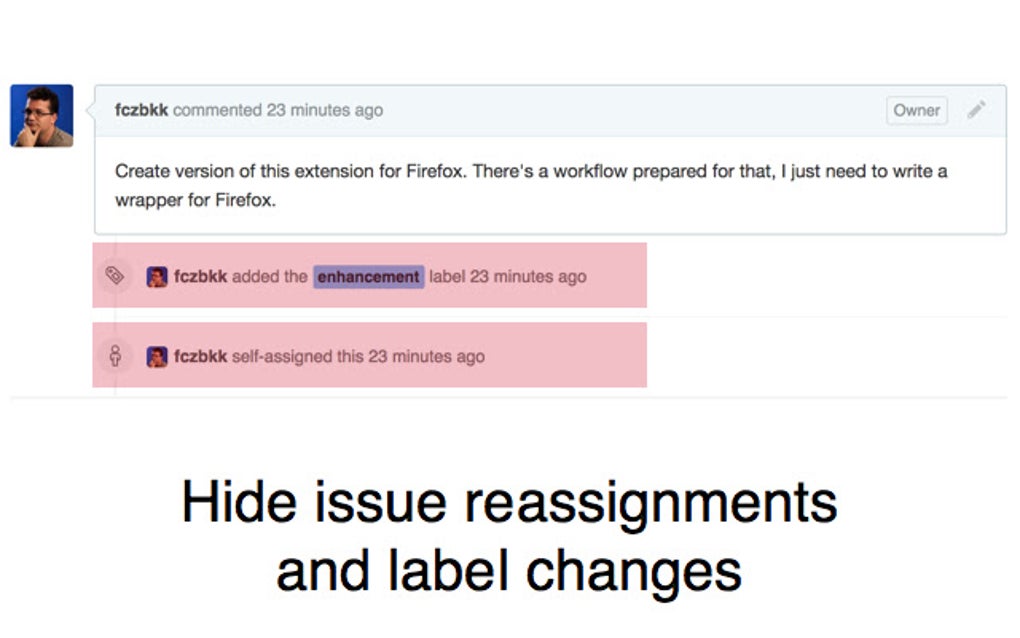Open fczbkk link in self-assigned row
Screen dimensions: 1020x638
click(x=200, y=356)
